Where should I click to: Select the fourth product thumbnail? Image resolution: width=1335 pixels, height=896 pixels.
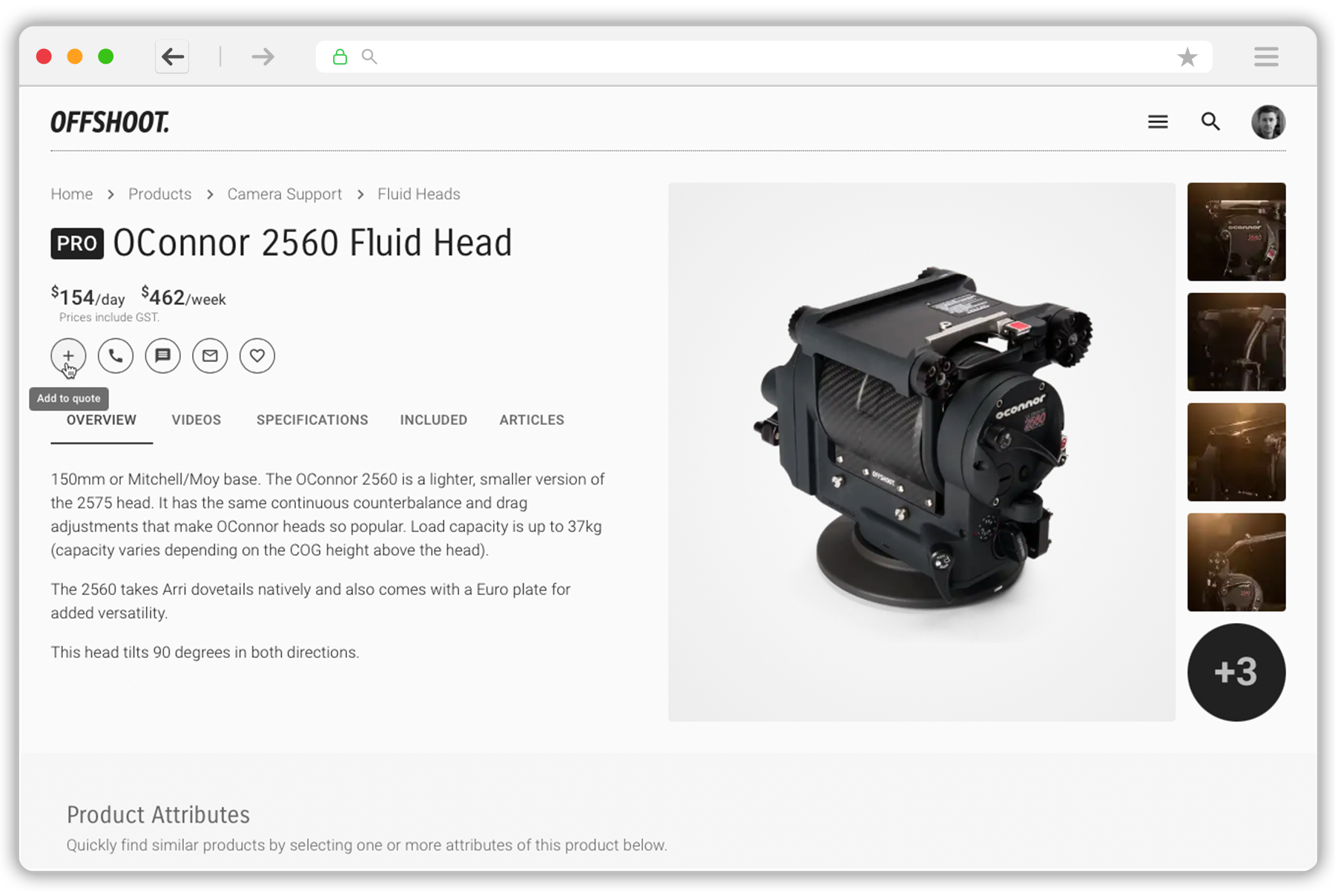[1236, 562]
